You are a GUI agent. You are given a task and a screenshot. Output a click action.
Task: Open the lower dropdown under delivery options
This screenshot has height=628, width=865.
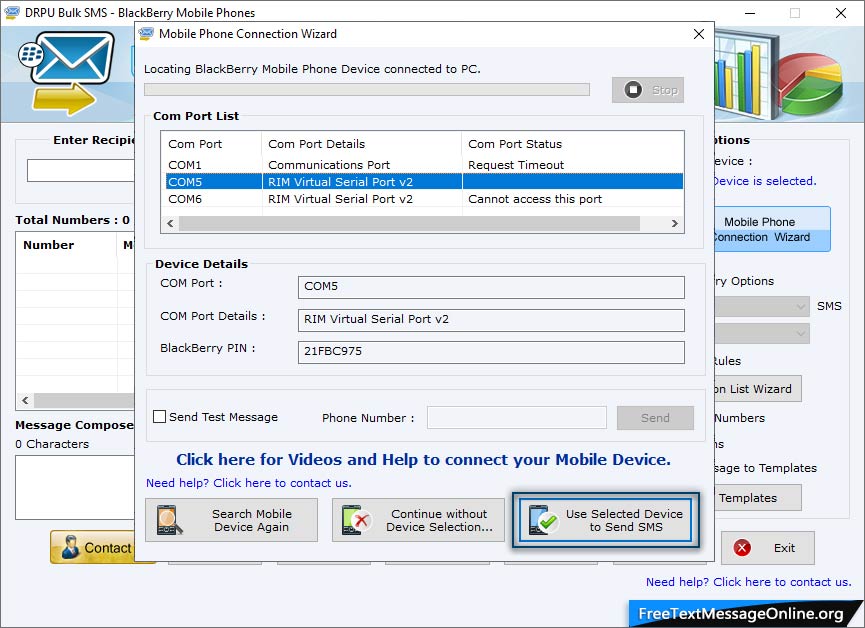tap(762, 333)
